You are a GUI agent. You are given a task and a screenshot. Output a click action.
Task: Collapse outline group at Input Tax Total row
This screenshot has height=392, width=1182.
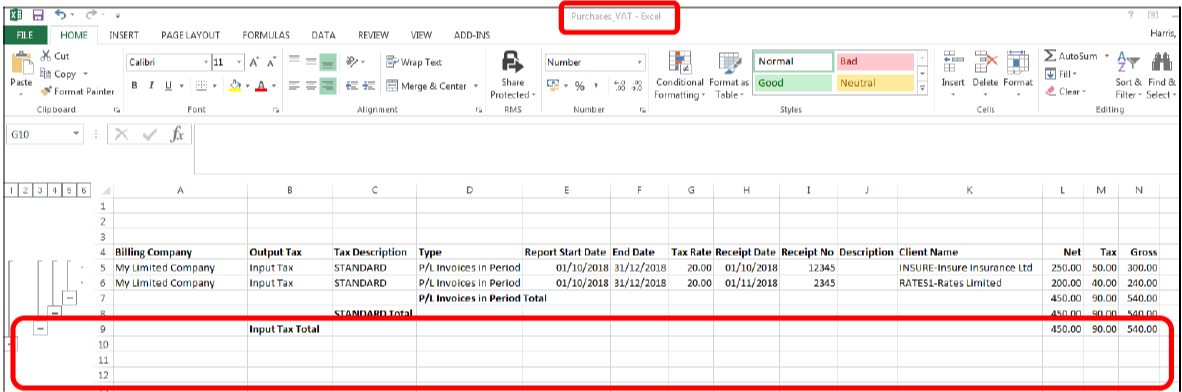41,328
